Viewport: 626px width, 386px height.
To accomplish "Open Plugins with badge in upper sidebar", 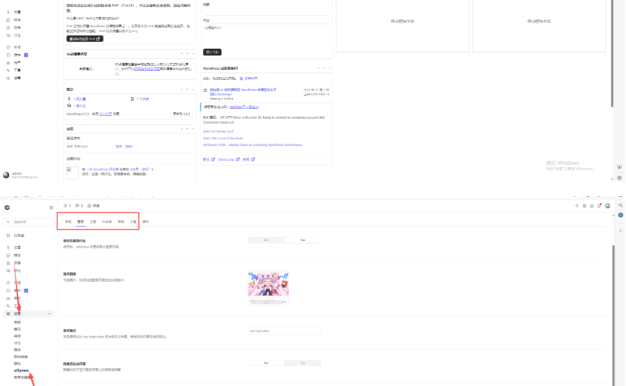I will pos(17,55).
